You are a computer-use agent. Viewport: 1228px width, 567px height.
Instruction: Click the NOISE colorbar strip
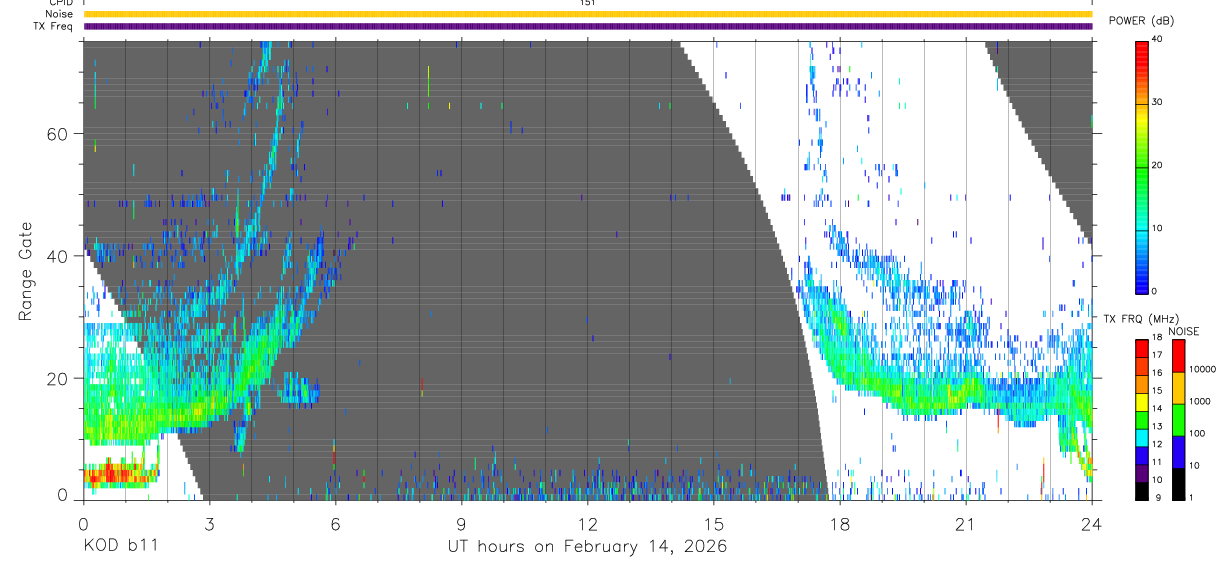click(x=1179, y=419)
